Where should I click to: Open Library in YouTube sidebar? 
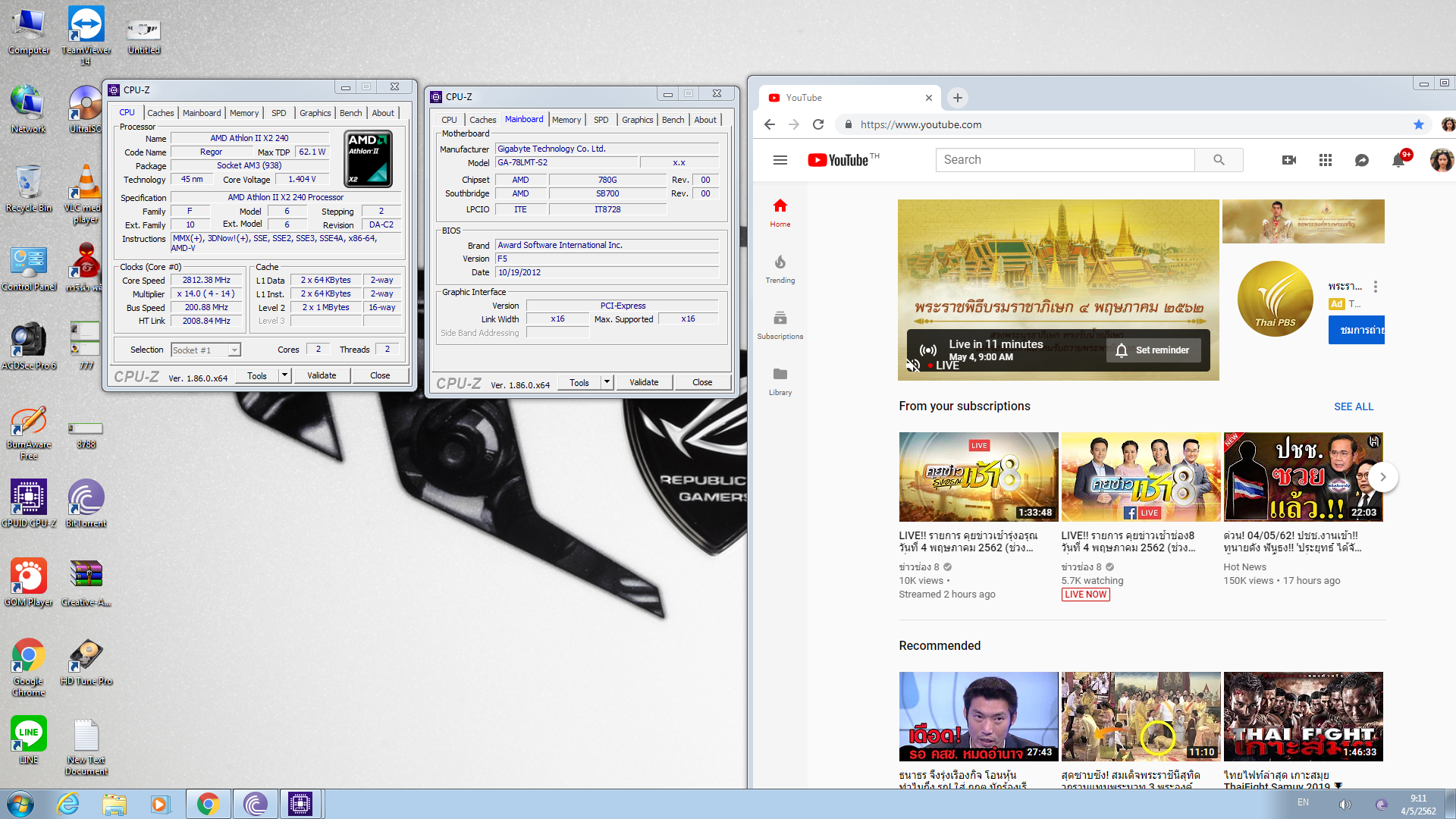[780, 381]
